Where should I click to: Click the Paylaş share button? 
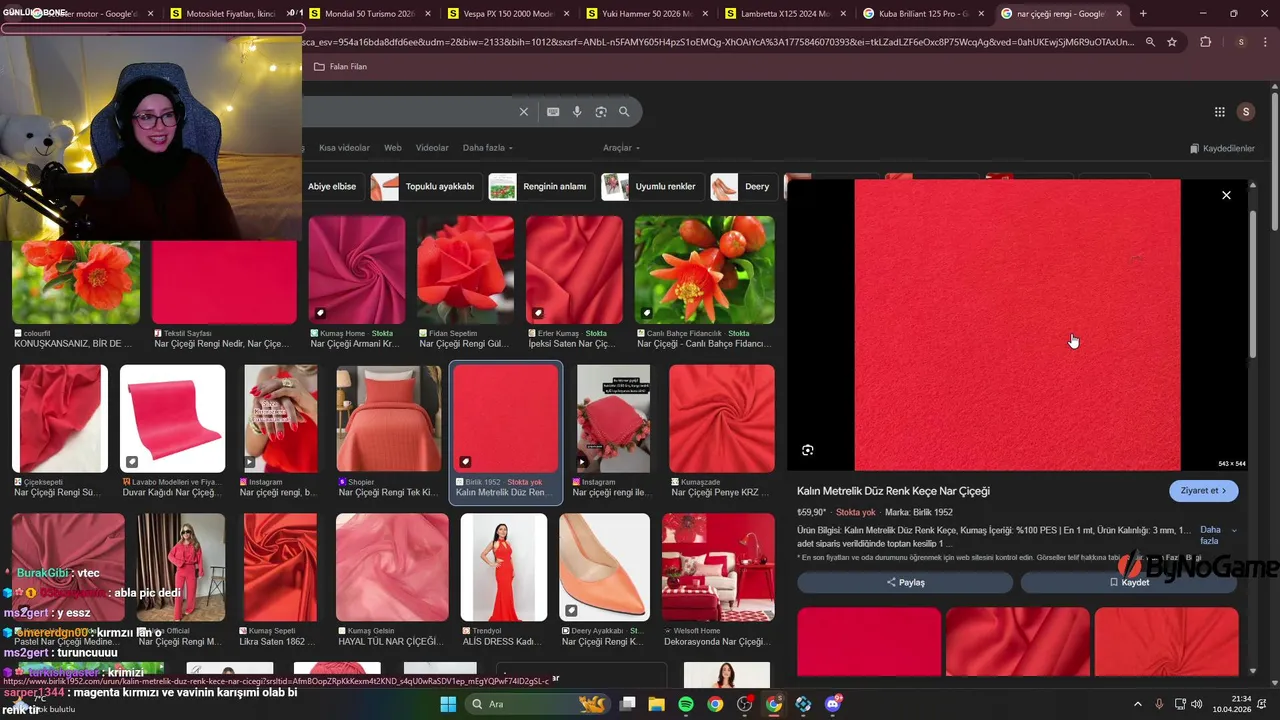[x=905, y=582]
